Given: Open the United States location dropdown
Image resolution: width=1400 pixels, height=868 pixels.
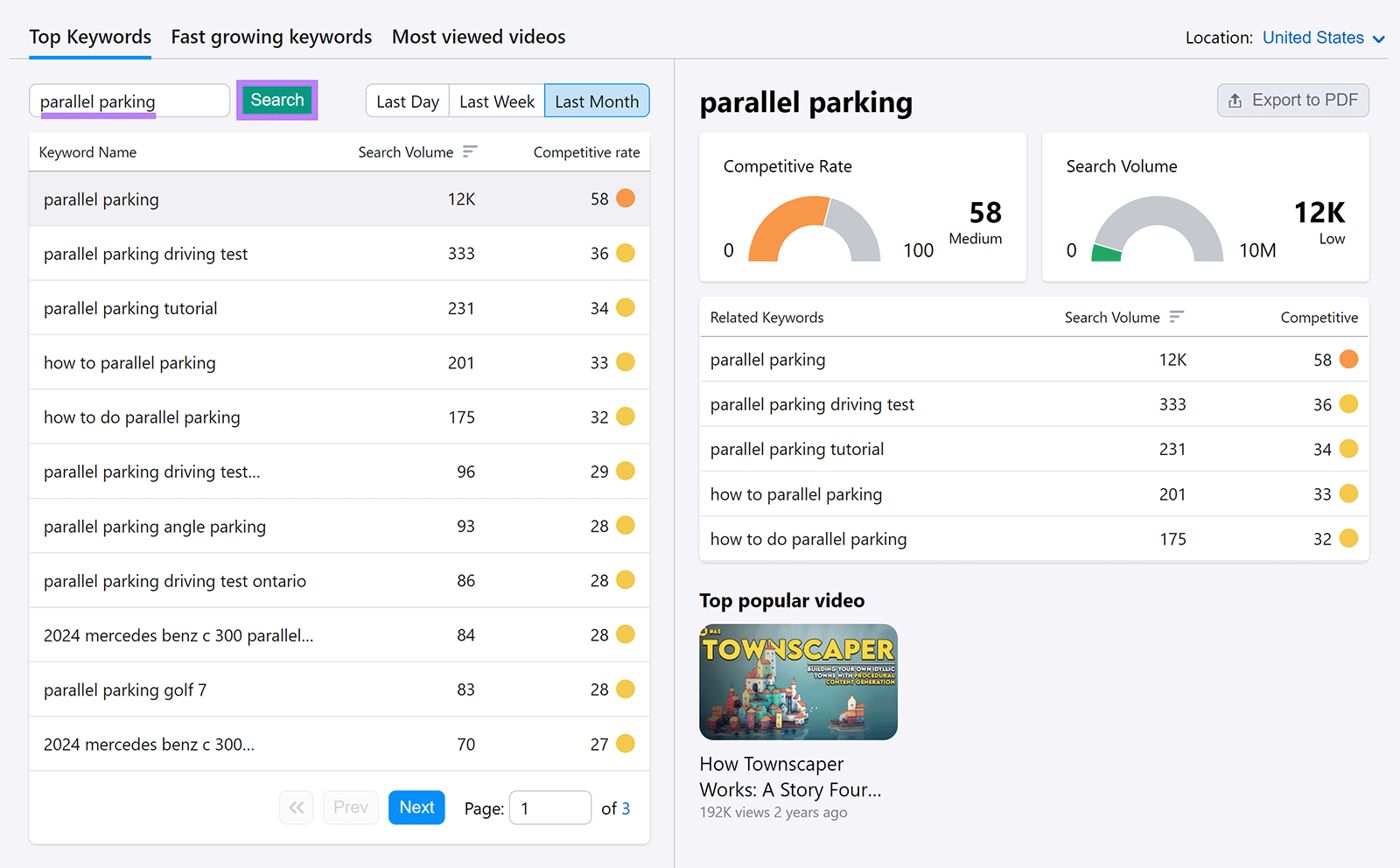Looking at the screenshot, I should click(1312, 38).
